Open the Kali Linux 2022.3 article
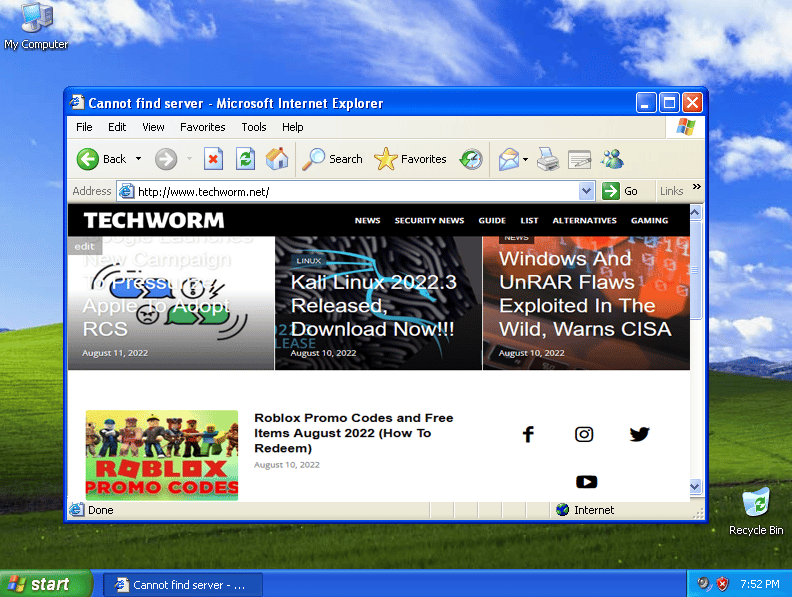 pyautogui.click(x=373, y=305)
